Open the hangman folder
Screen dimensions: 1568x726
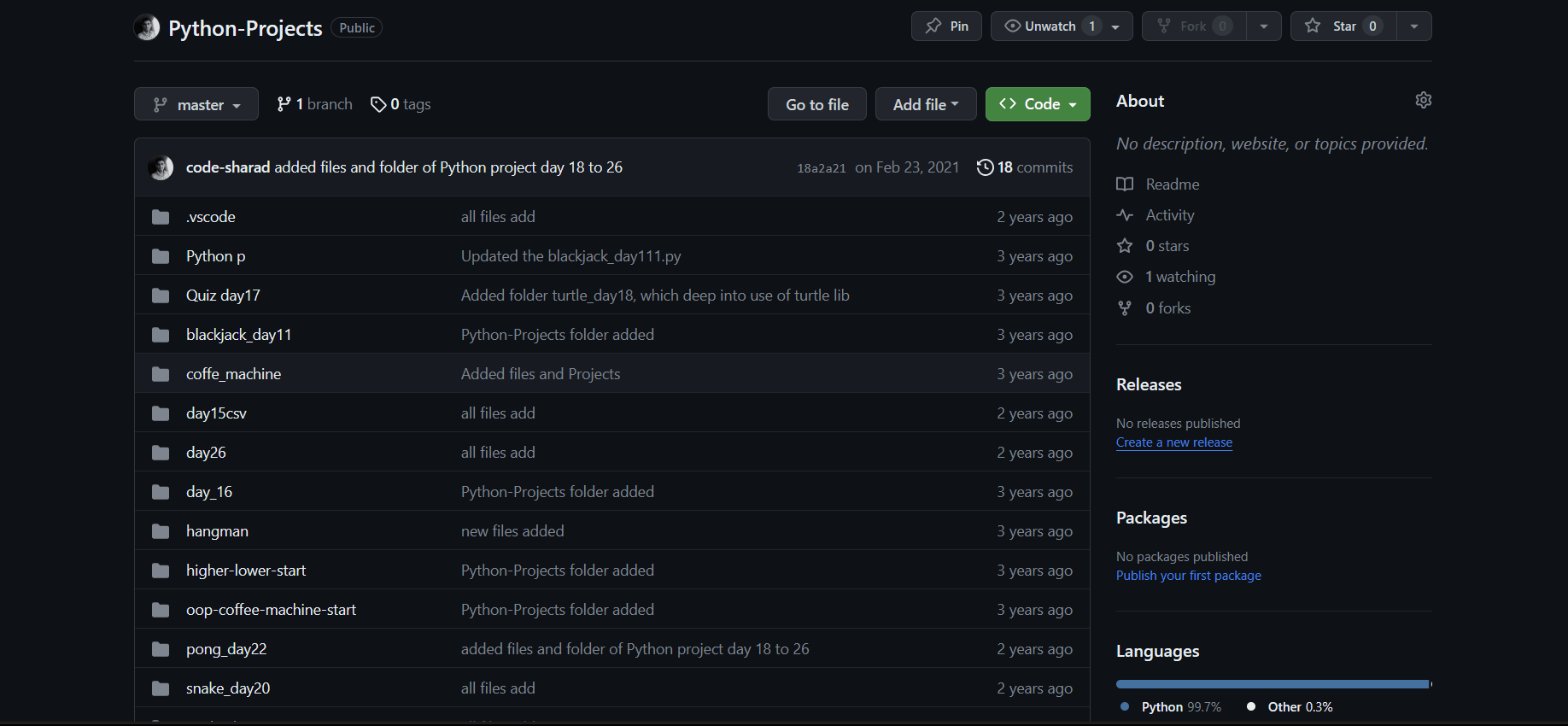218,531
